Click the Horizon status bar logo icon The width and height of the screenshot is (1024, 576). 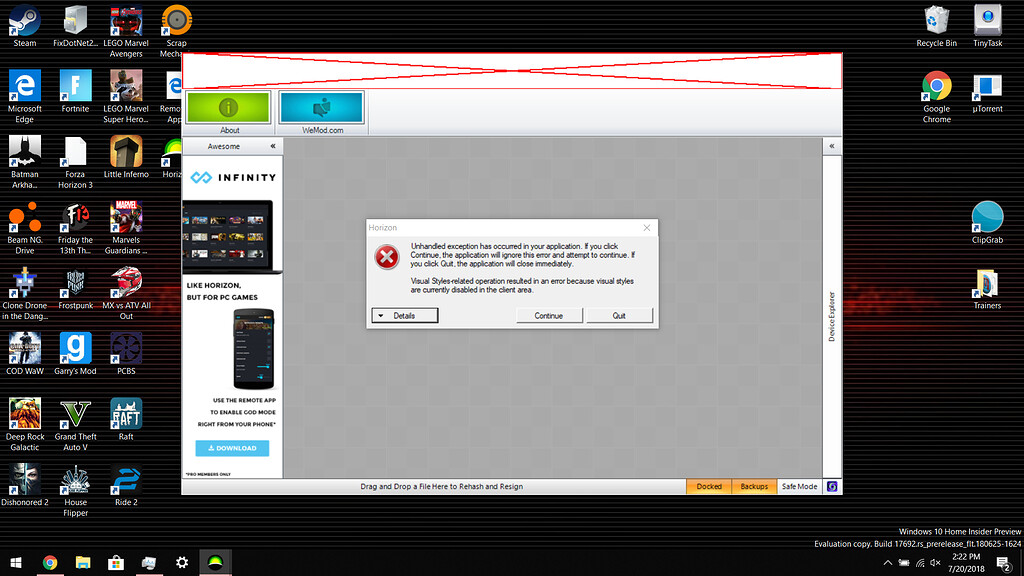(x=832, y=487)
